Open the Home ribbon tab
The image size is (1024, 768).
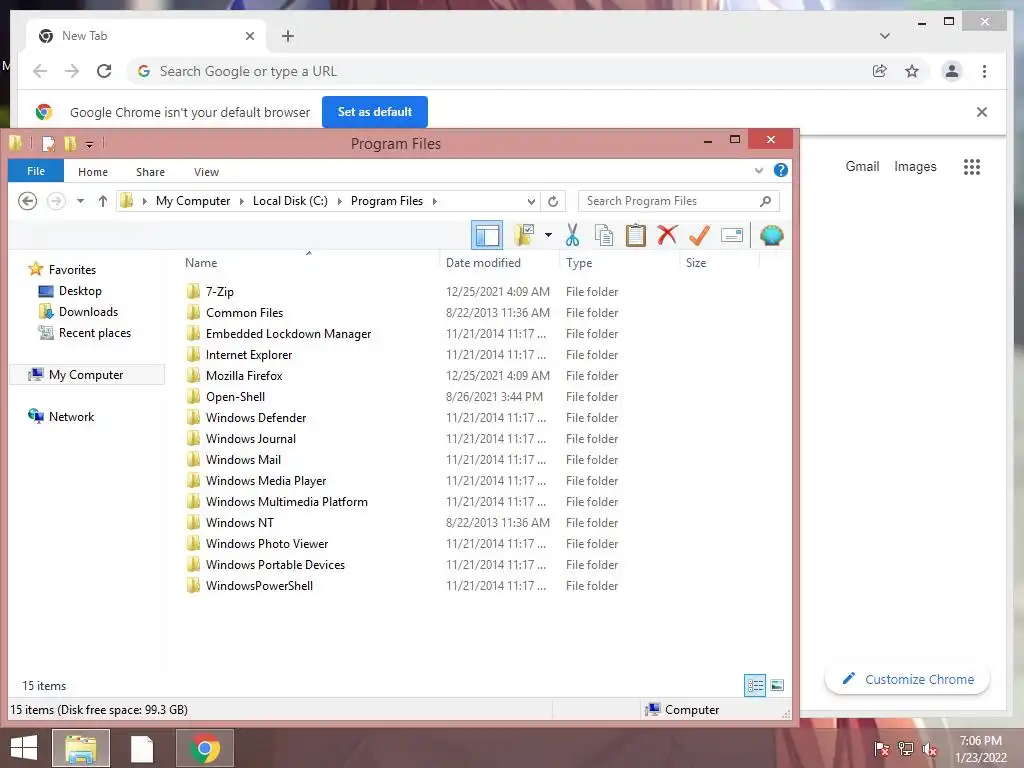[x=93, y=172]
